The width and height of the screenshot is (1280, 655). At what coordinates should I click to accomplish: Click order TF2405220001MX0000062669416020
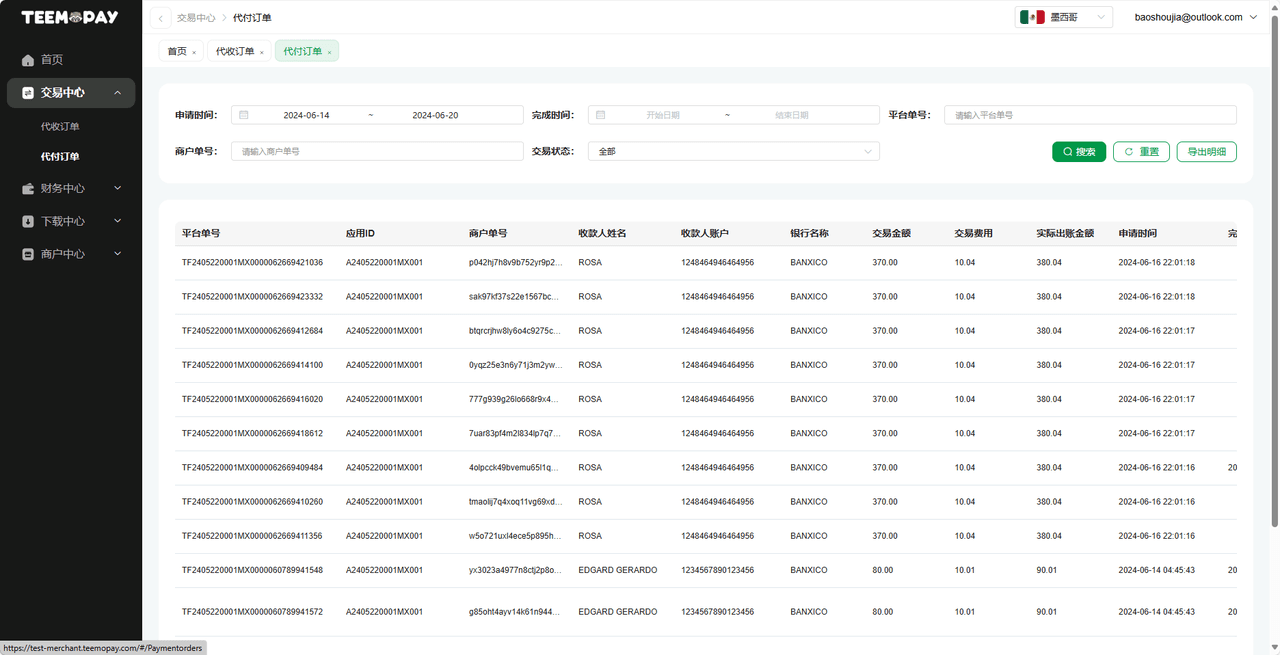coord(252,399)
